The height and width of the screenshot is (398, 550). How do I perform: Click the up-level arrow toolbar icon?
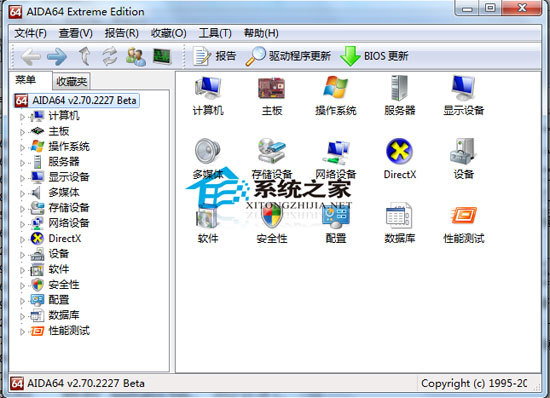(x=84, y=56)
